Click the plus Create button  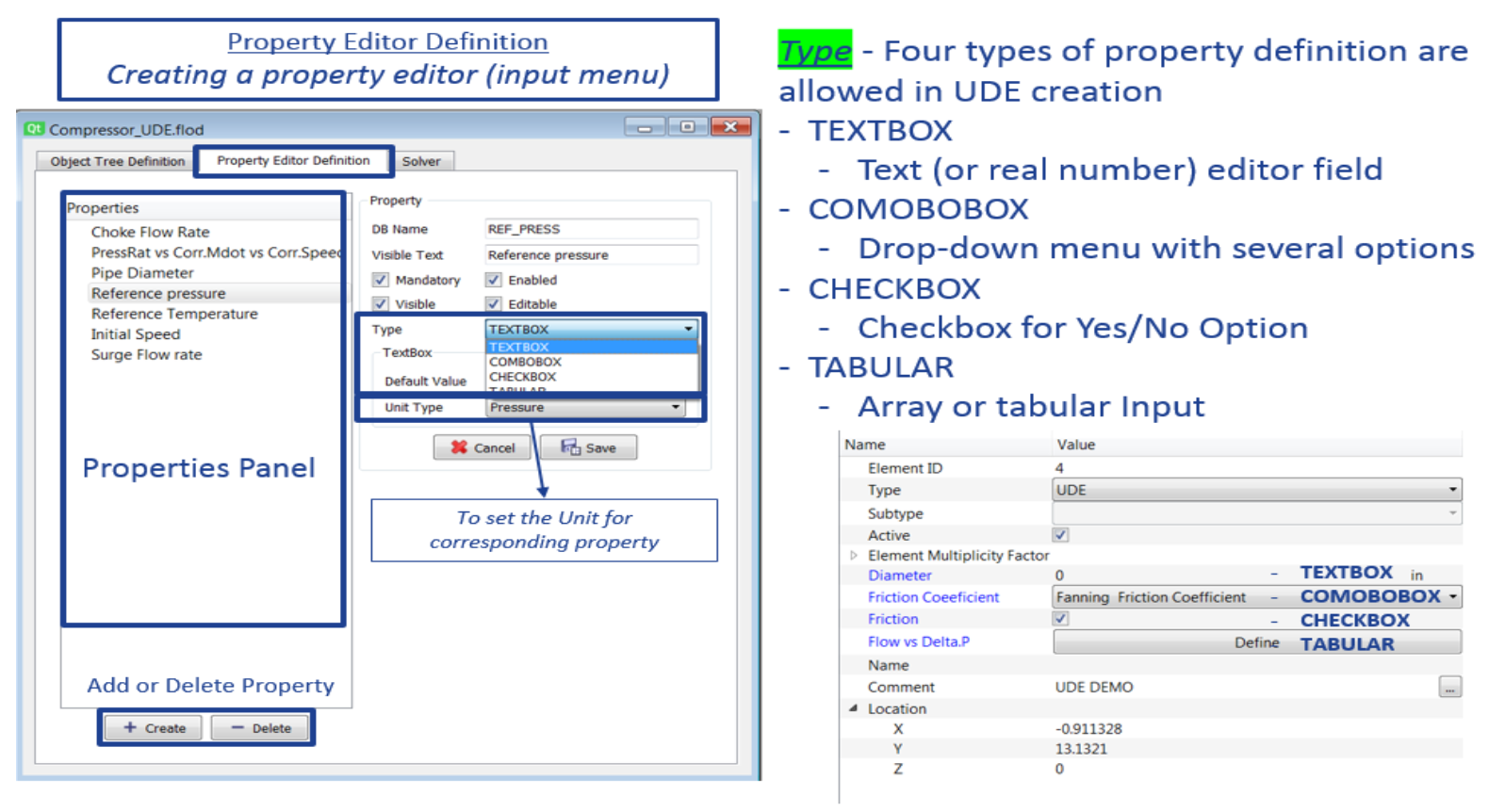point(154,728)
